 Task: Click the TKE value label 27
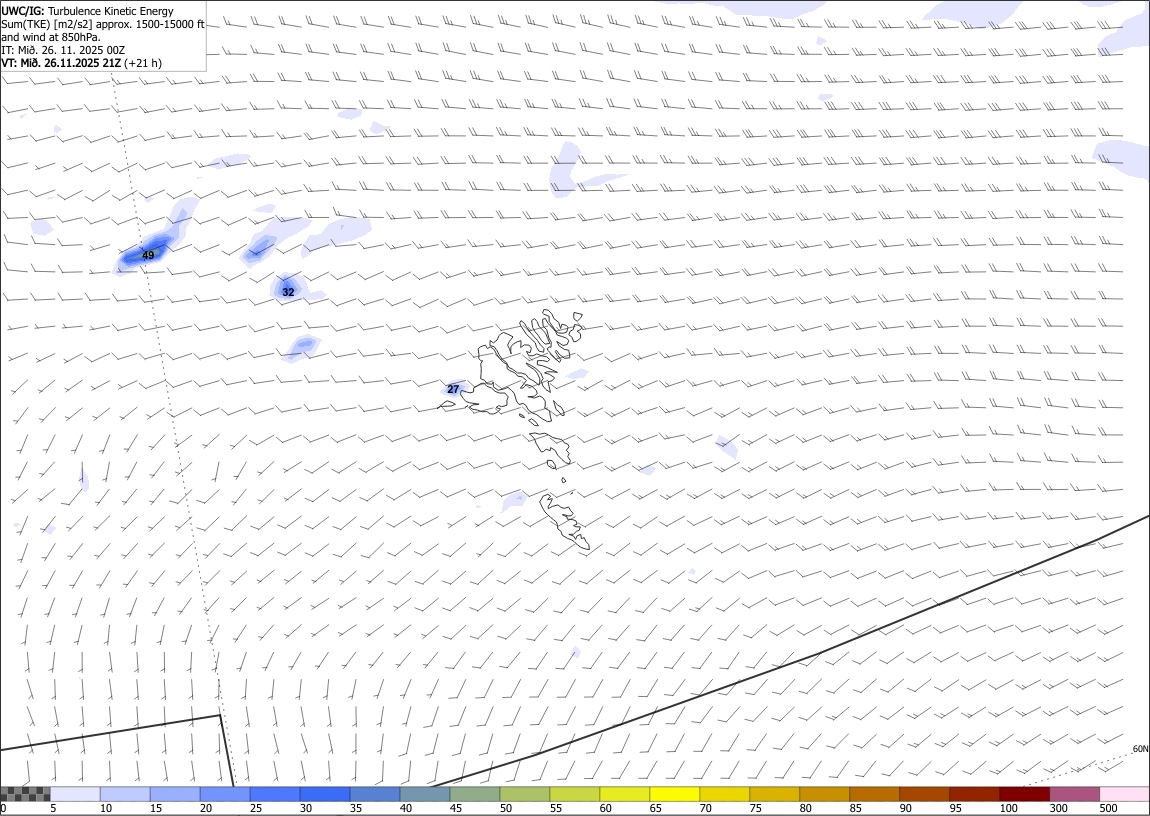[453, 389]
